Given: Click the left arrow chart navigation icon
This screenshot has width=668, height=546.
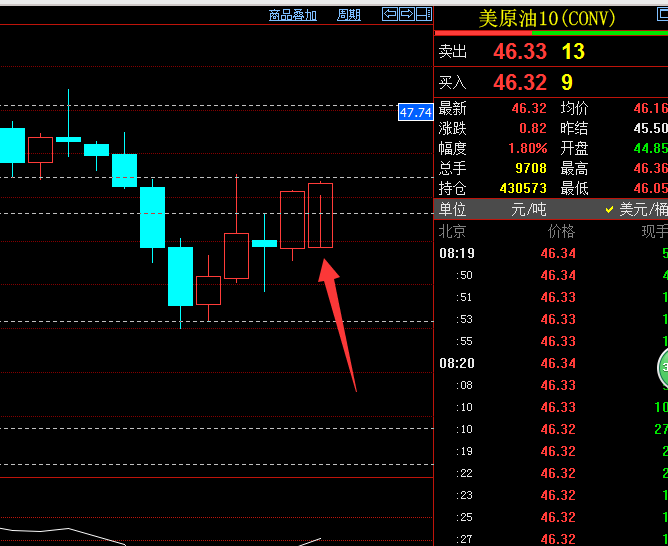Looking at the screenshot, I should [x=390, y=14].
